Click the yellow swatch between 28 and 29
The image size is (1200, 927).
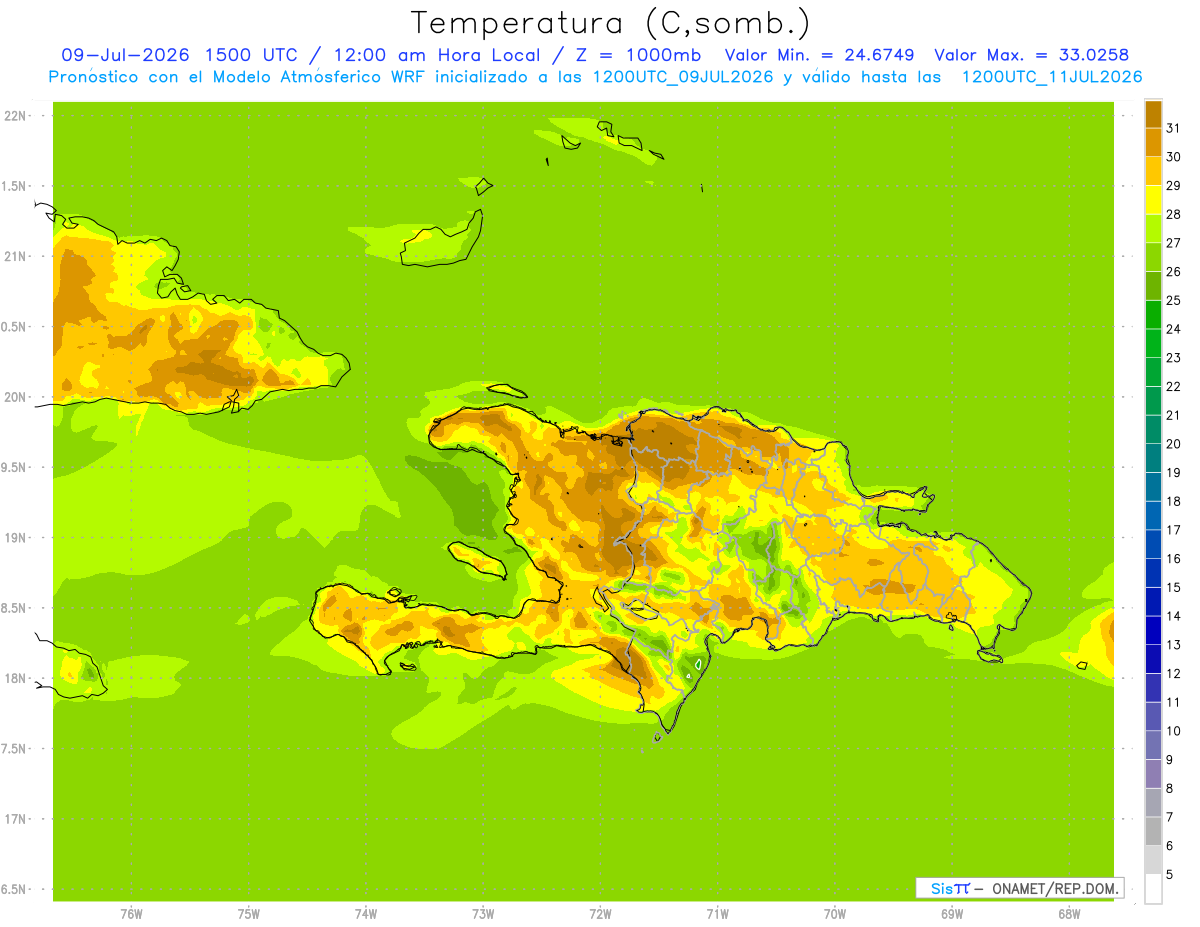point(1153,200)
